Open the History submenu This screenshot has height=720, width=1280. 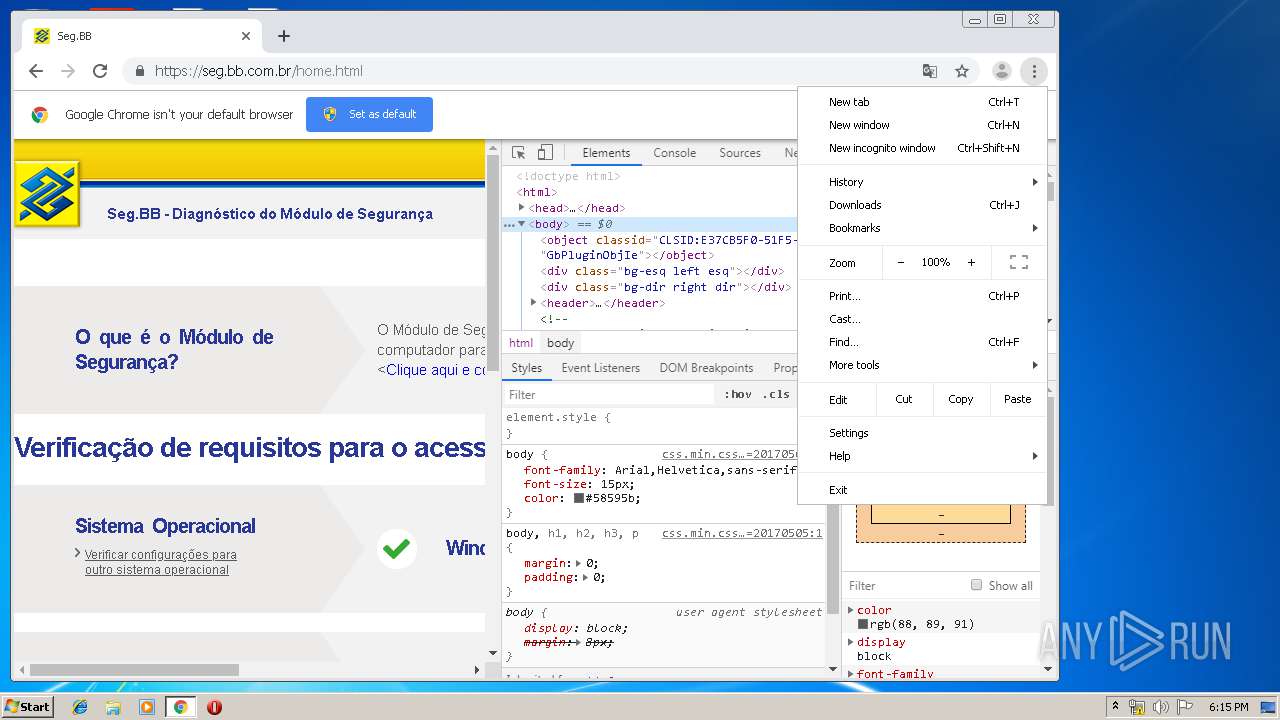tap(922, 182)
